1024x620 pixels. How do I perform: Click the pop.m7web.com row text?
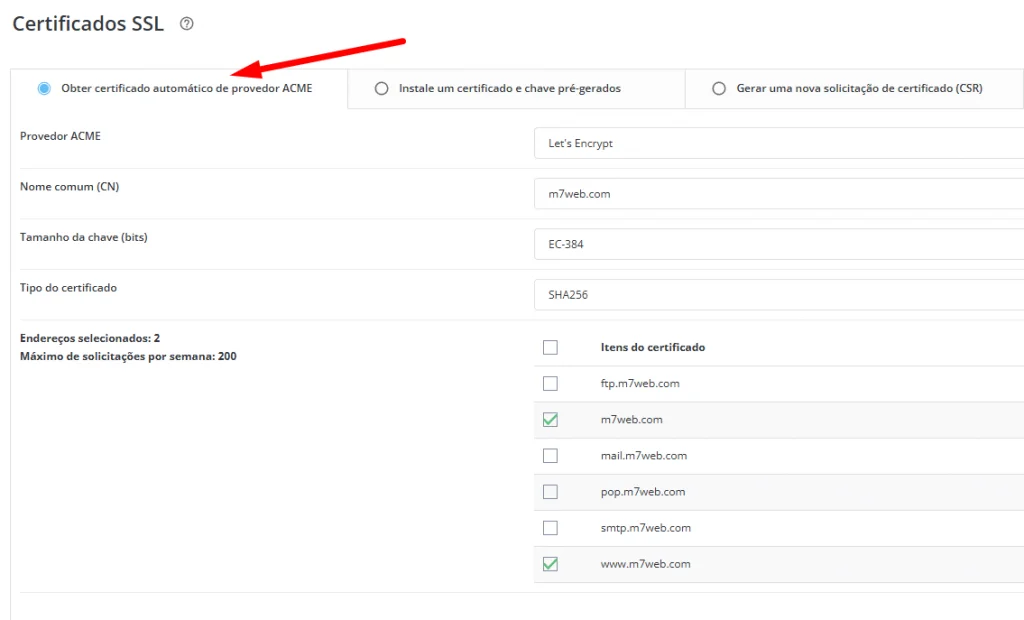coord(643,491)
